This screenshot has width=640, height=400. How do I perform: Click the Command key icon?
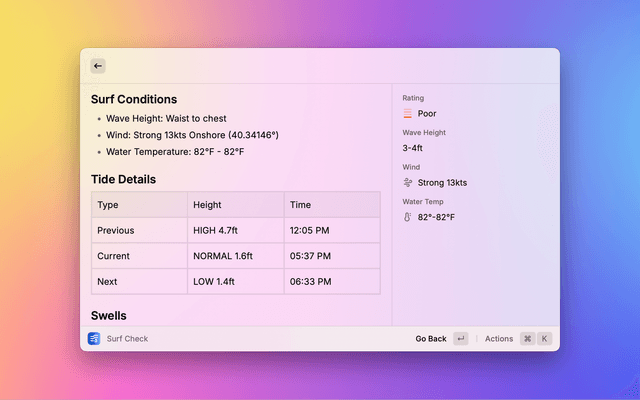527,339
